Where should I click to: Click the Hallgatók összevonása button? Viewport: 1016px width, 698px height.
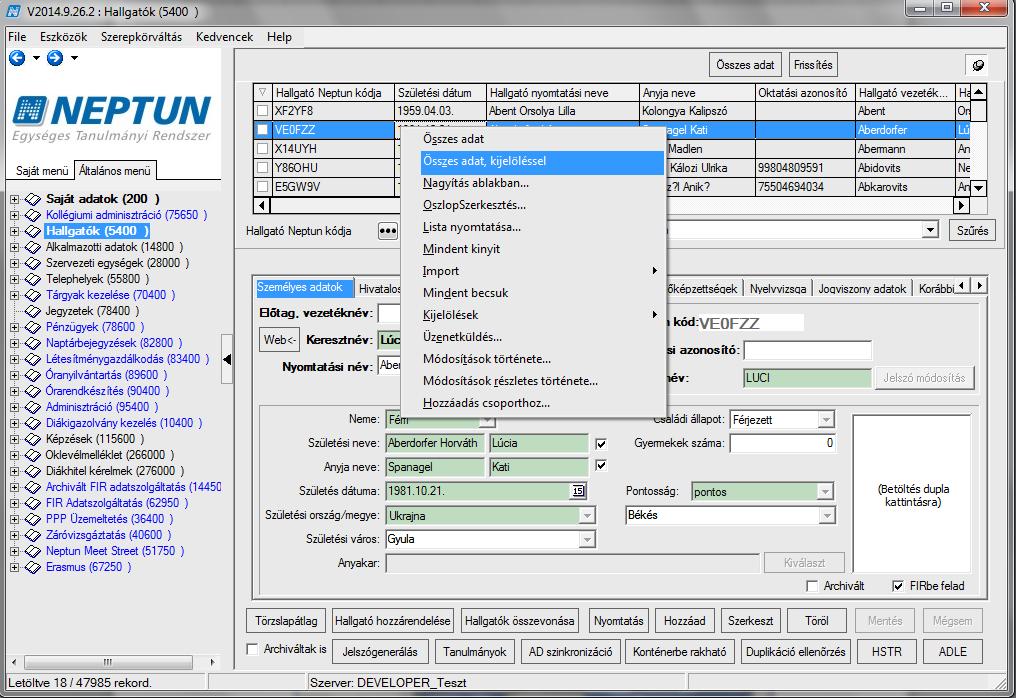click(520, 621)
